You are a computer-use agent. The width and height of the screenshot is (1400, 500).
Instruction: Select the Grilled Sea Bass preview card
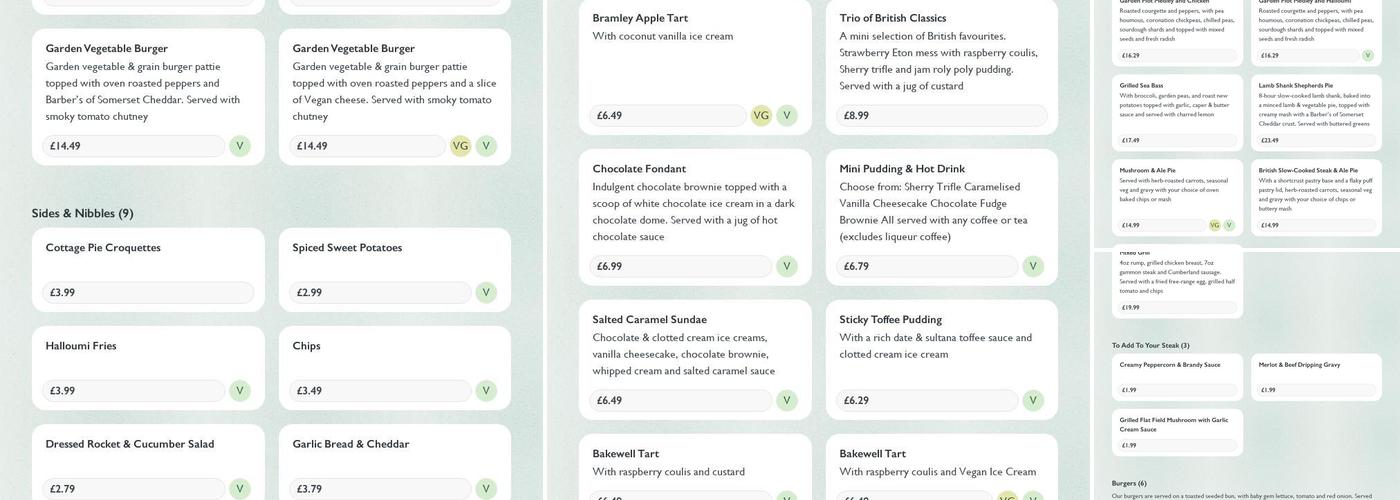tap(1177, 112)
